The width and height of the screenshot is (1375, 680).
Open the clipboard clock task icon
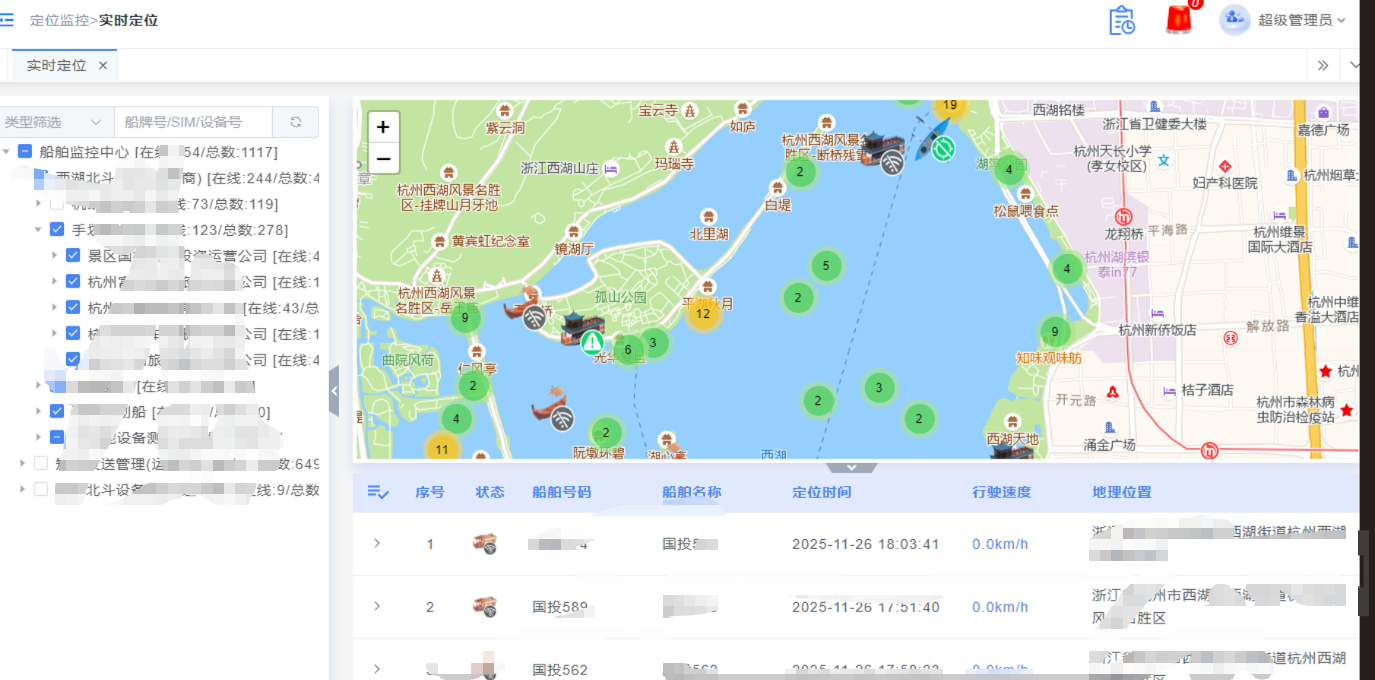pos(1122,20)
